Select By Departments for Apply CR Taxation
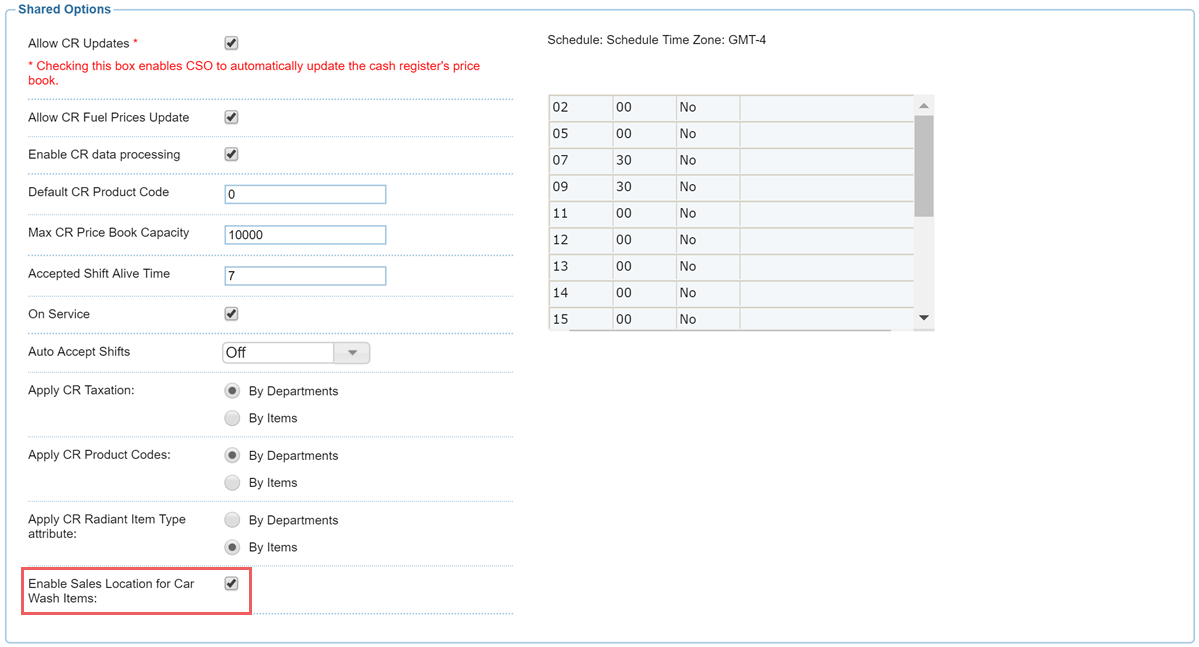Viewport: 1199px width, 647px height. click(x=232, y=391)
